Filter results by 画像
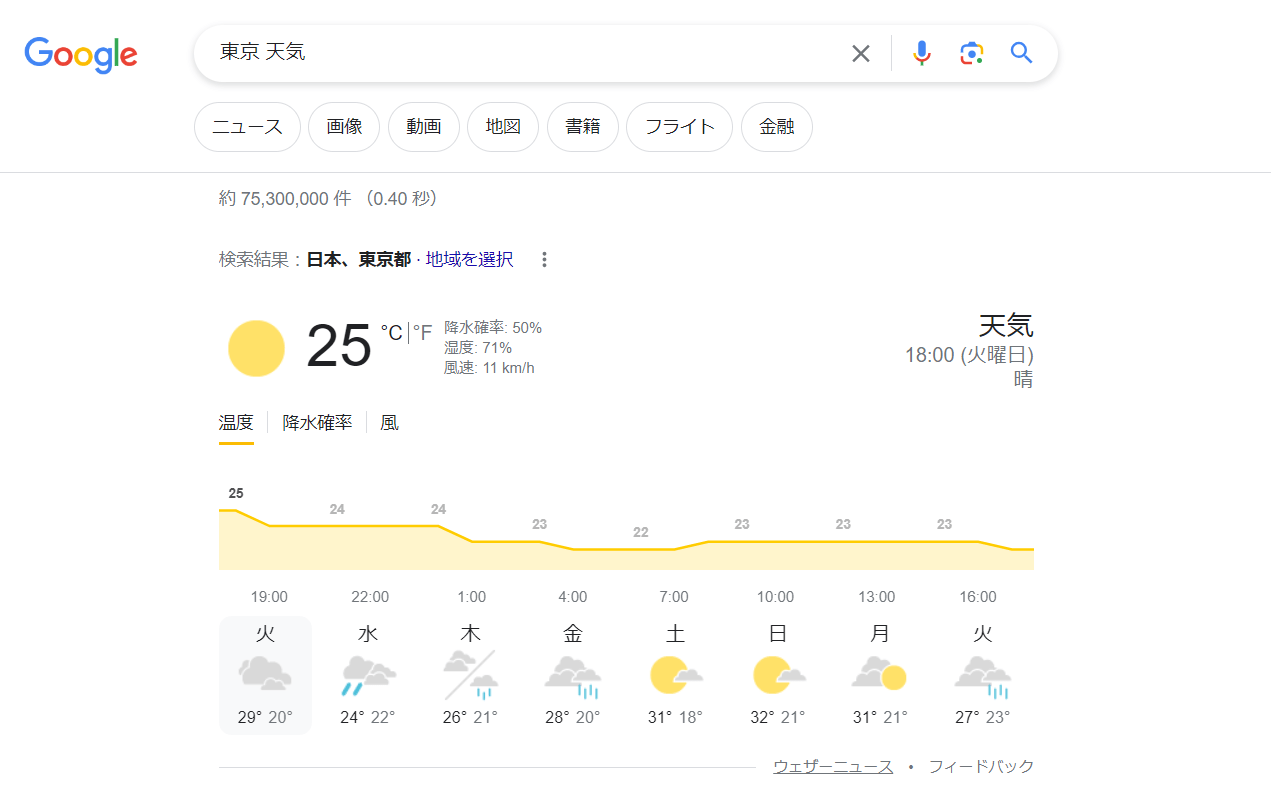This screenshot has width=1271, height=792. coord(344,127)
